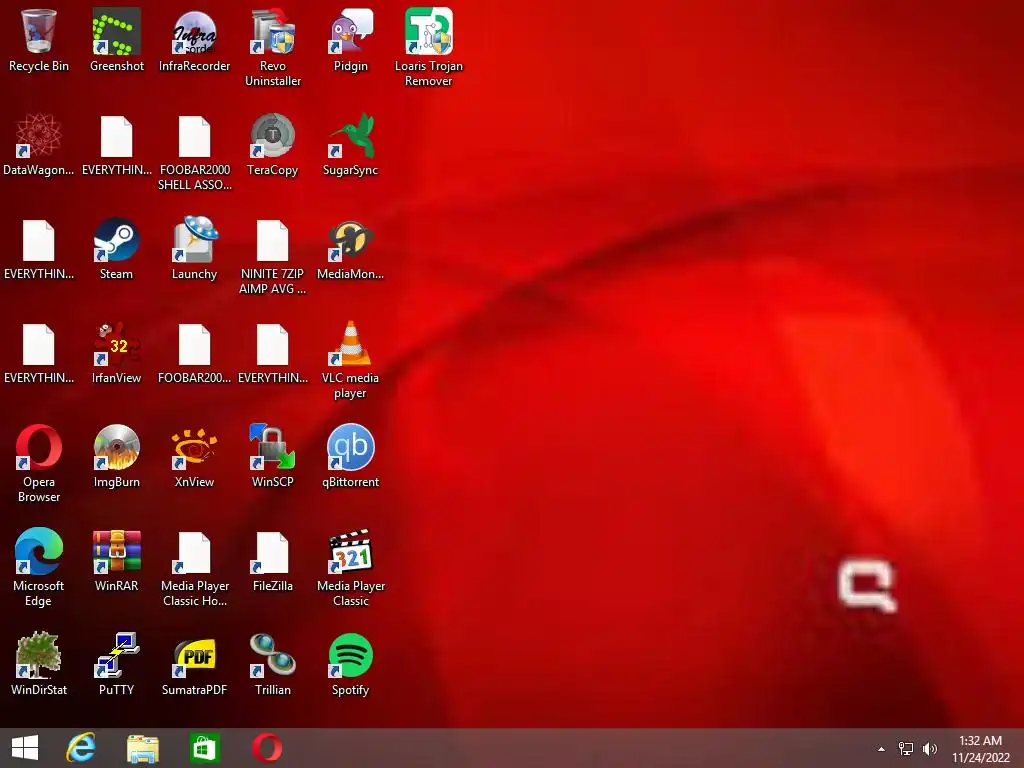The width and height of the screenshot is (1024, 768).
Task: Open the Steam desktop shortcut
Action: pyautogui.click(x=116, y=249)
